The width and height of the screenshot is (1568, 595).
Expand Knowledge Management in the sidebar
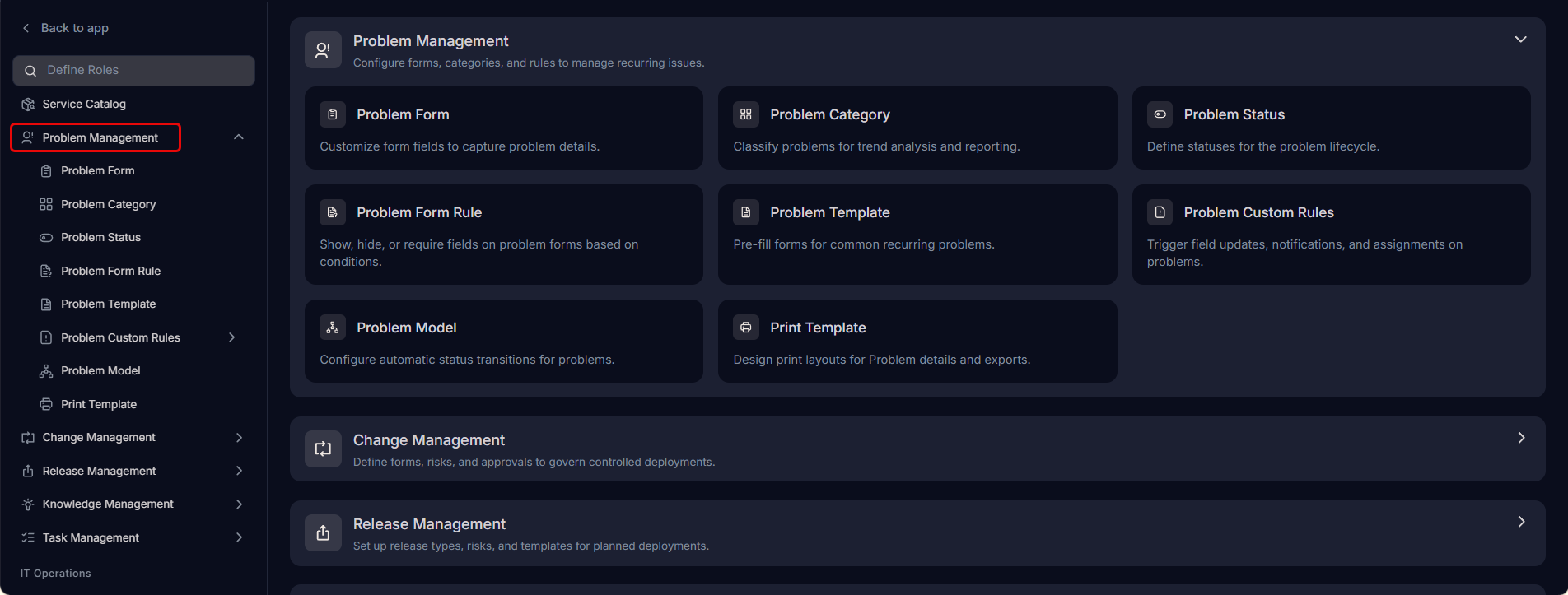click(x=239, y=504)
